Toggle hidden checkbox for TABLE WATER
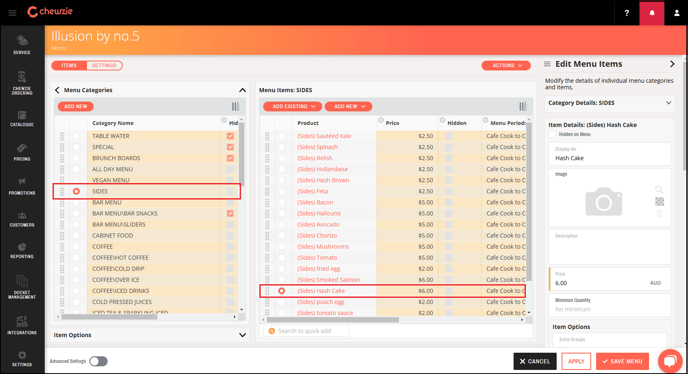This screenshot has width=688, height=374. click(230, 136)
